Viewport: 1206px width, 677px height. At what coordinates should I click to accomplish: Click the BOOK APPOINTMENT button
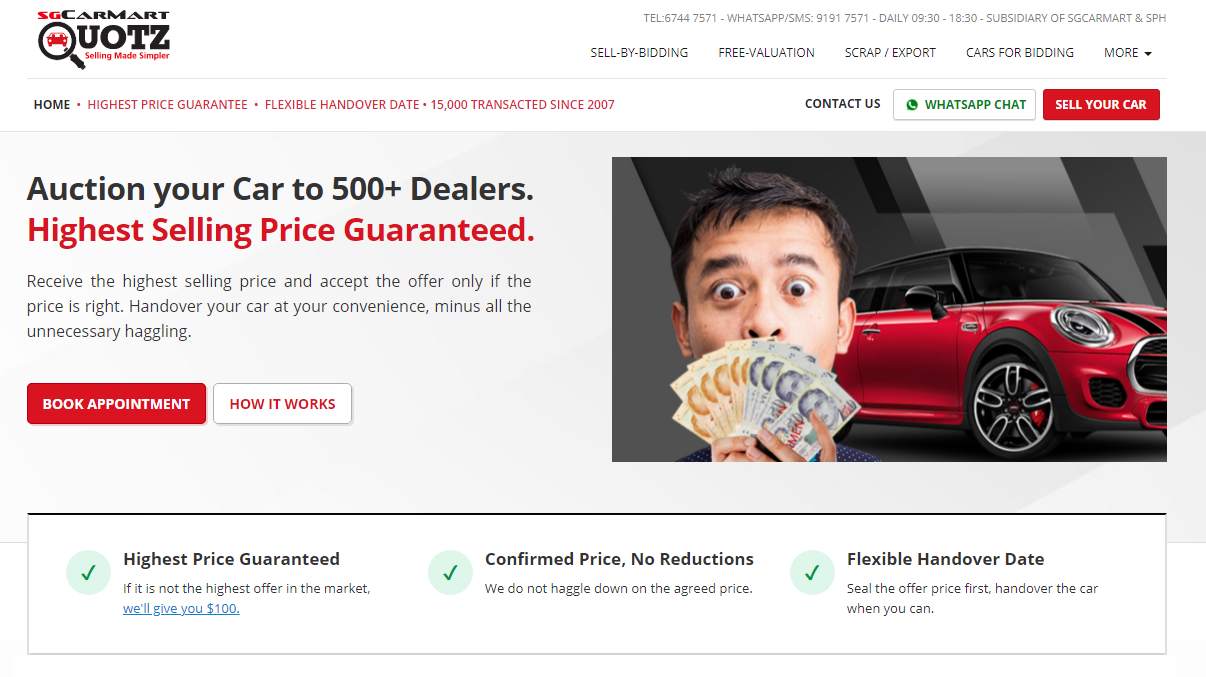[x=116, y=404]
